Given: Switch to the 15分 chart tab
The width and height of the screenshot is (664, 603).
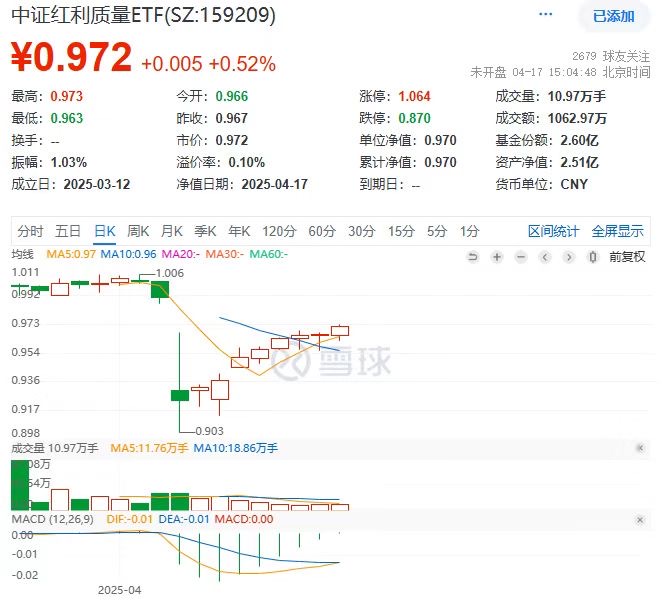Looking at the screenshot, I should pyautogui.click(x=401, y=231).
